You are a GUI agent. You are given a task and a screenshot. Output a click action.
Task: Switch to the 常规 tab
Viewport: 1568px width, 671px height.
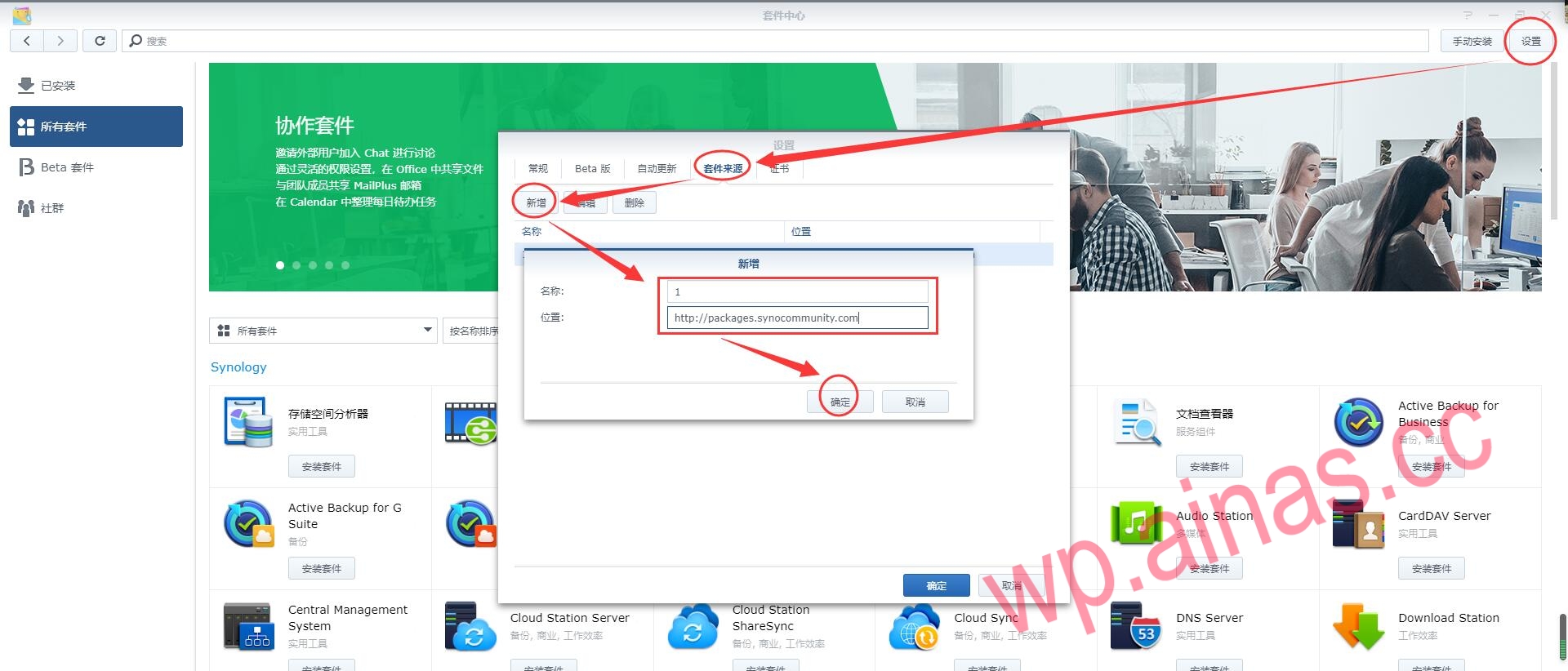[x=538, y=169]
